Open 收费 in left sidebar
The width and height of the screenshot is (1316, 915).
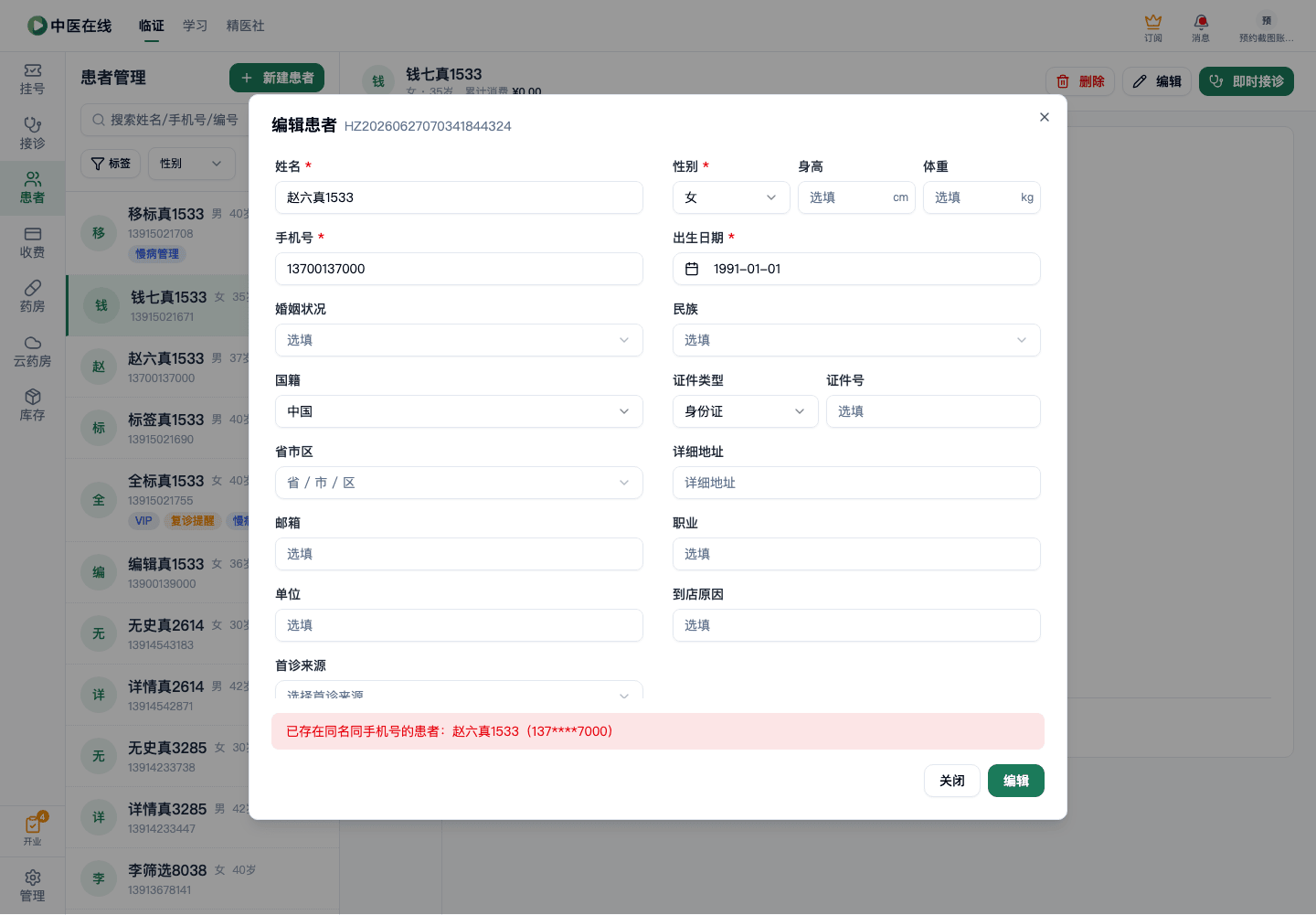point(32,242)
